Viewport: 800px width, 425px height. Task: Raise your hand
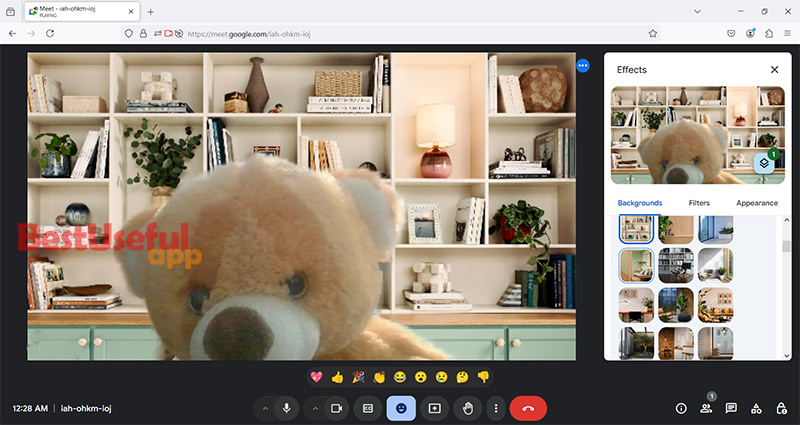pos(467,408)
